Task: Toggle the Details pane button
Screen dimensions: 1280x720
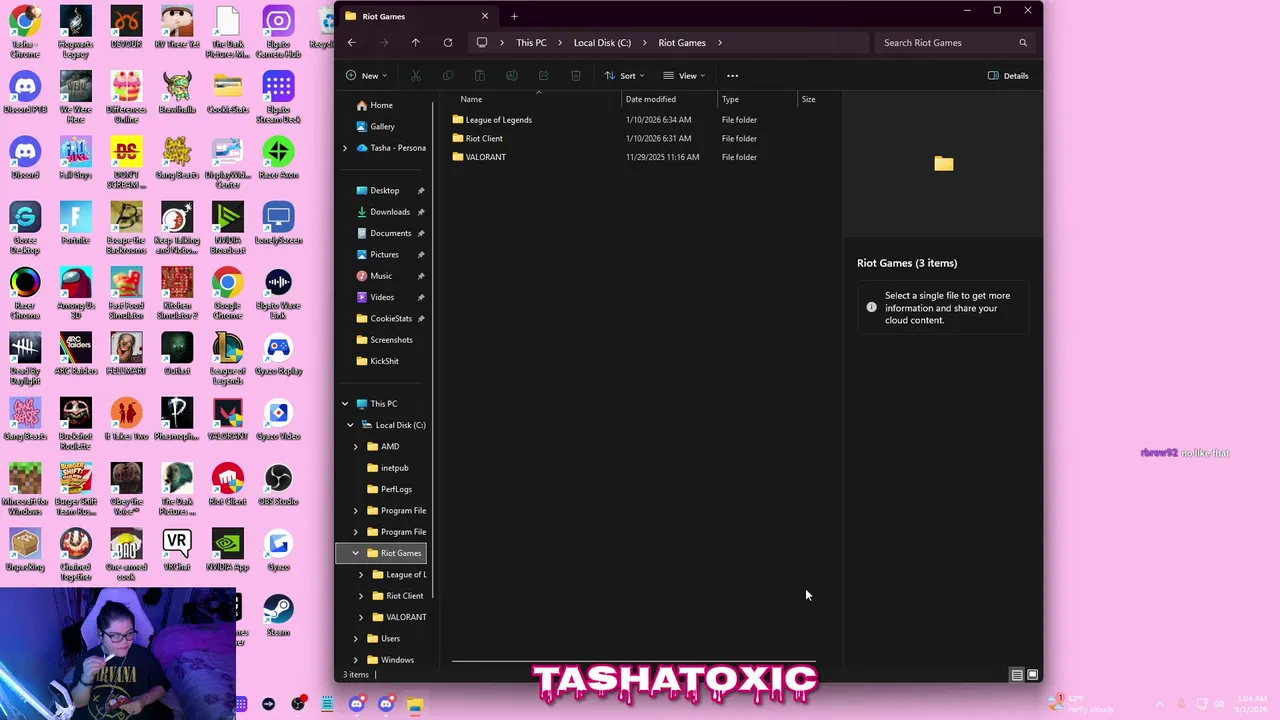Action: (x=1008, y=76)
